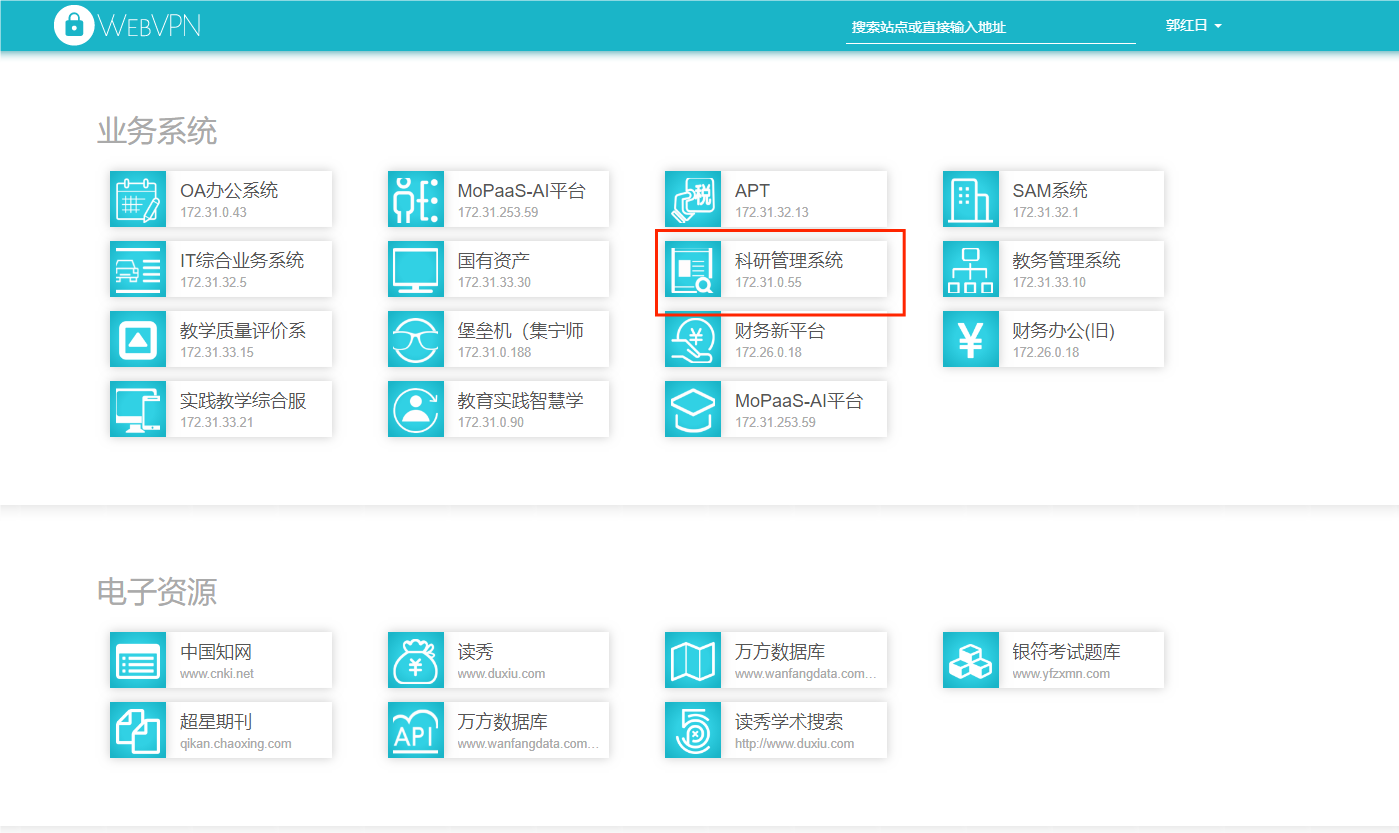The image size is (1399, 833).
Task: Open the 实践教学综合服 system link
Action: click(x=243, y=401)
